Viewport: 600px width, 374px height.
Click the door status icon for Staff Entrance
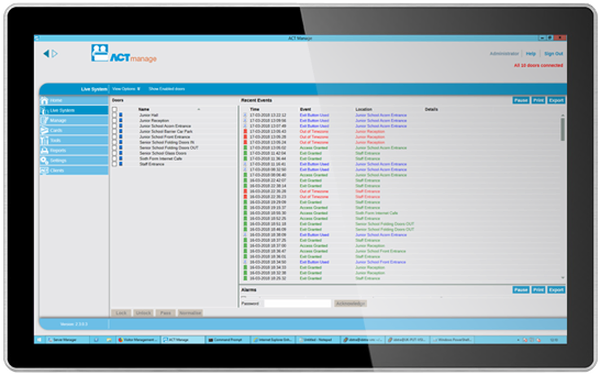pyautogui.click(x=121, y=164)
